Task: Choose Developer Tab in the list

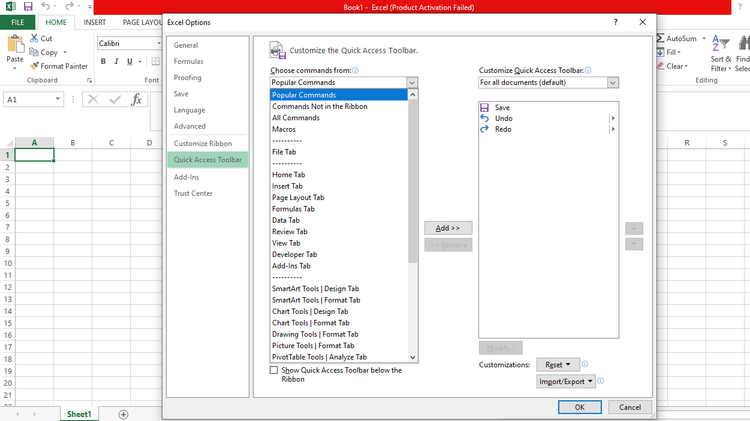Action: [339, 255]
